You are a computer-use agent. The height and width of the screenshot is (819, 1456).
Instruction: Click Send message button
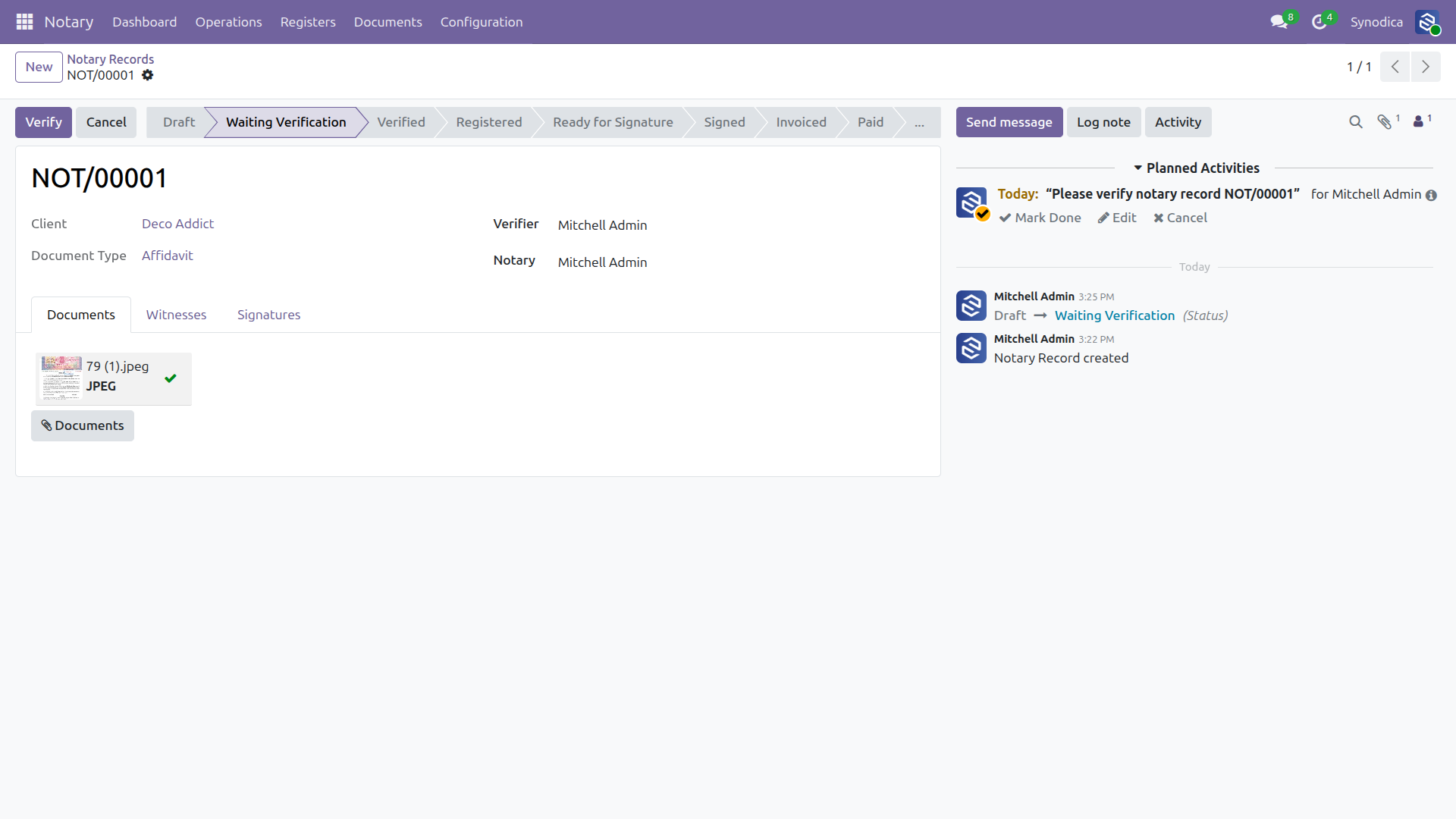pos(1009,122)
